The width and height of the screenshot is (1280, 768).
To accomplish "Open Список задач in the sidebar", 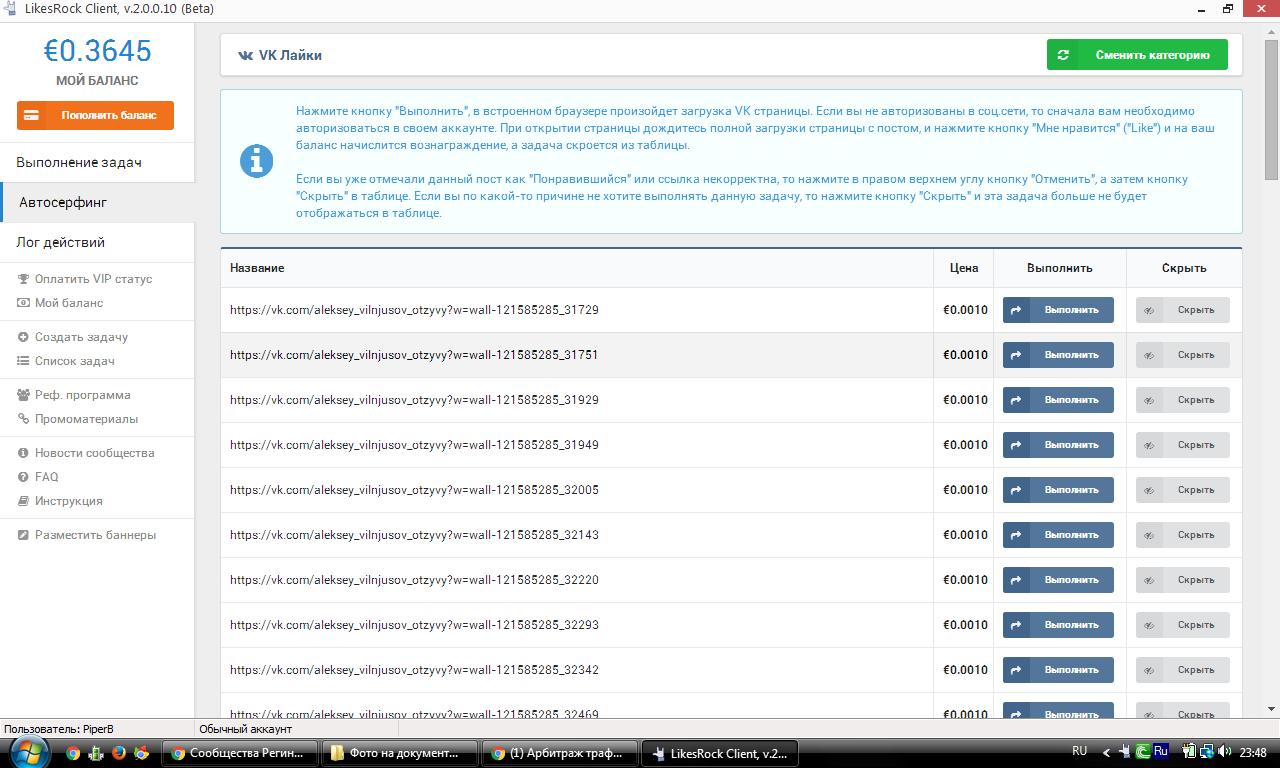I will click(74, 361).
